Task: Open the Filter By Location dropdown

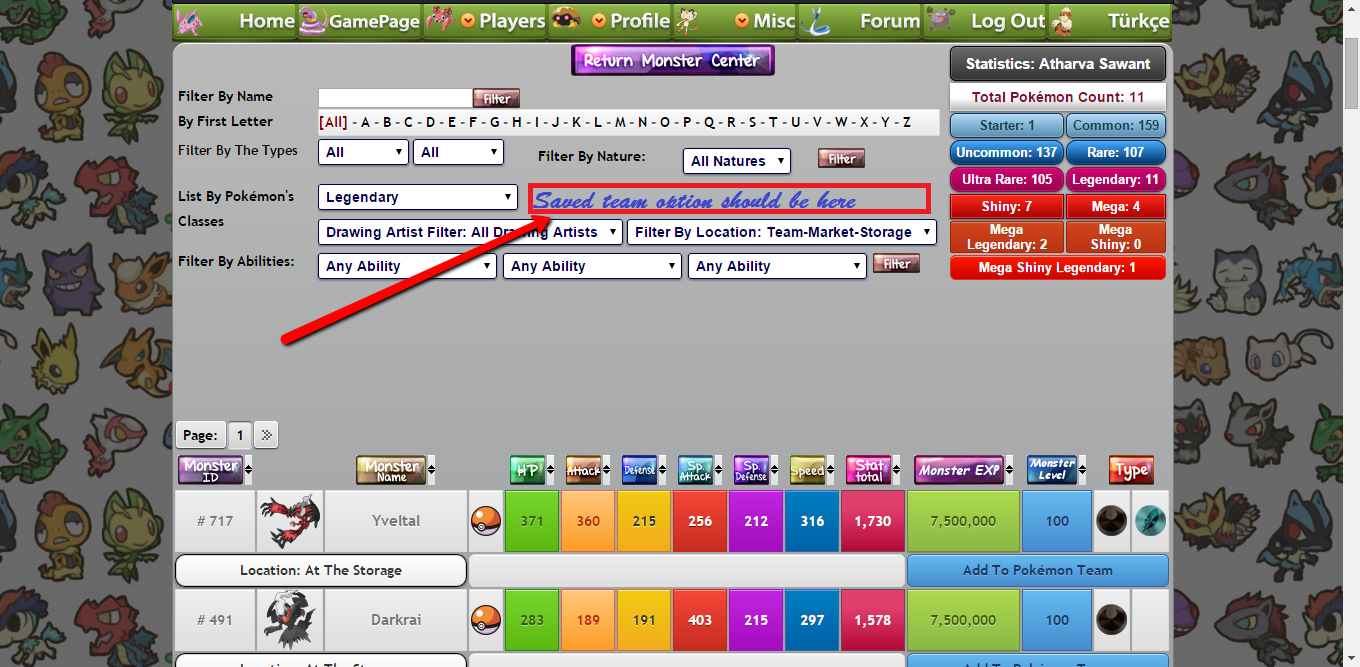Action: 781,232
